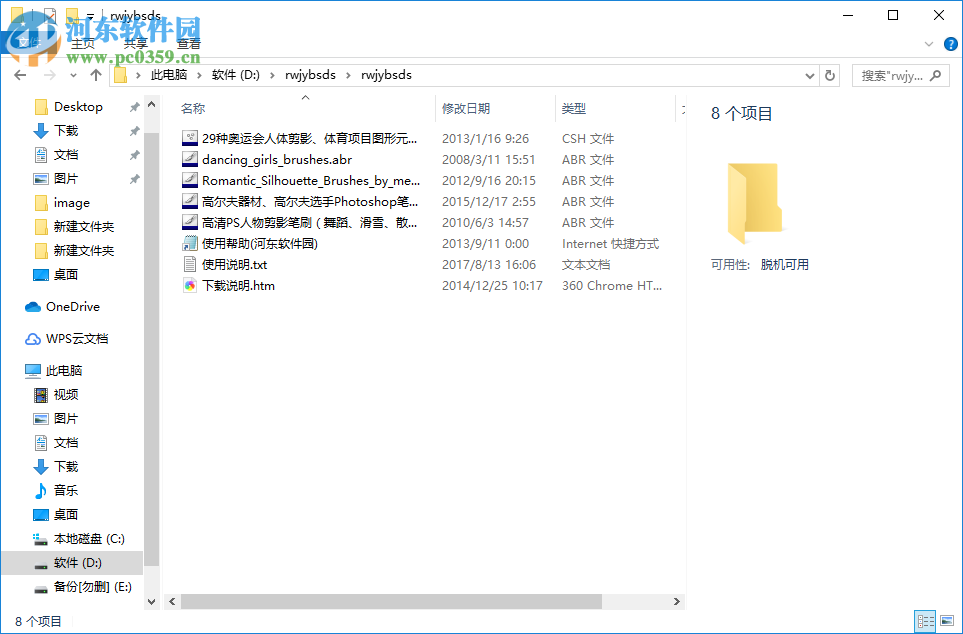Expand the address bar history dropdown
Image resolution: width=963 pixels, height=634 pixels.
click(x=808, y=75)
